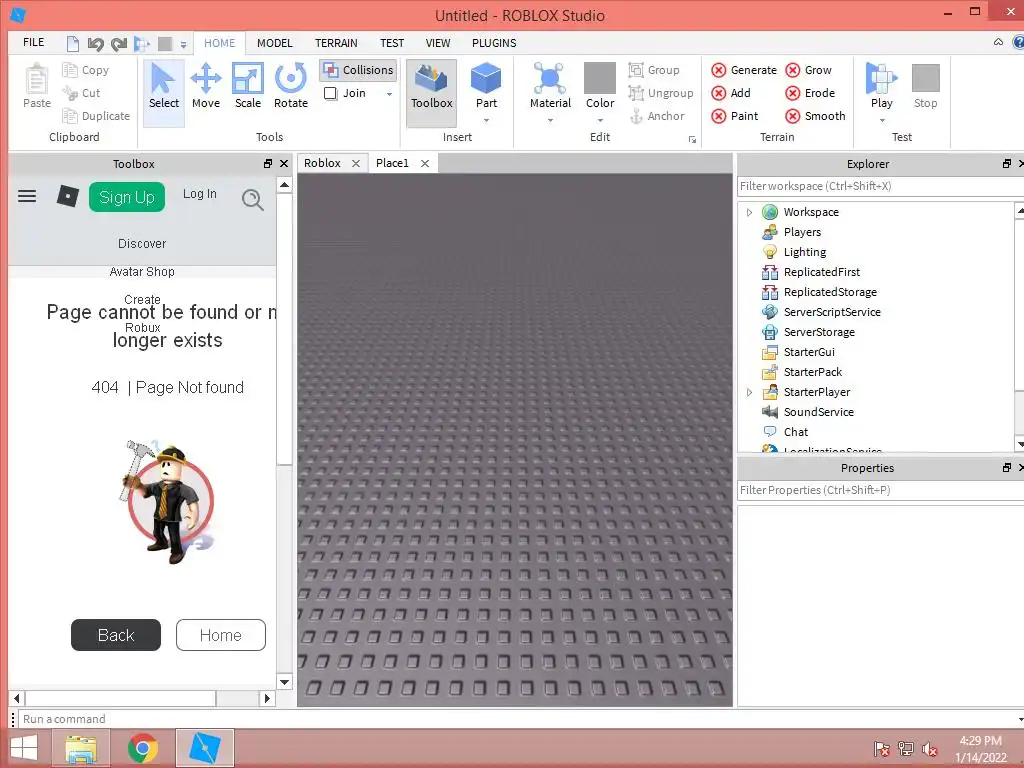Image resolution: width=1024 pixels, height=768 pixels.
Task: Select the Grow terrain tool
Action: point(808,70)
